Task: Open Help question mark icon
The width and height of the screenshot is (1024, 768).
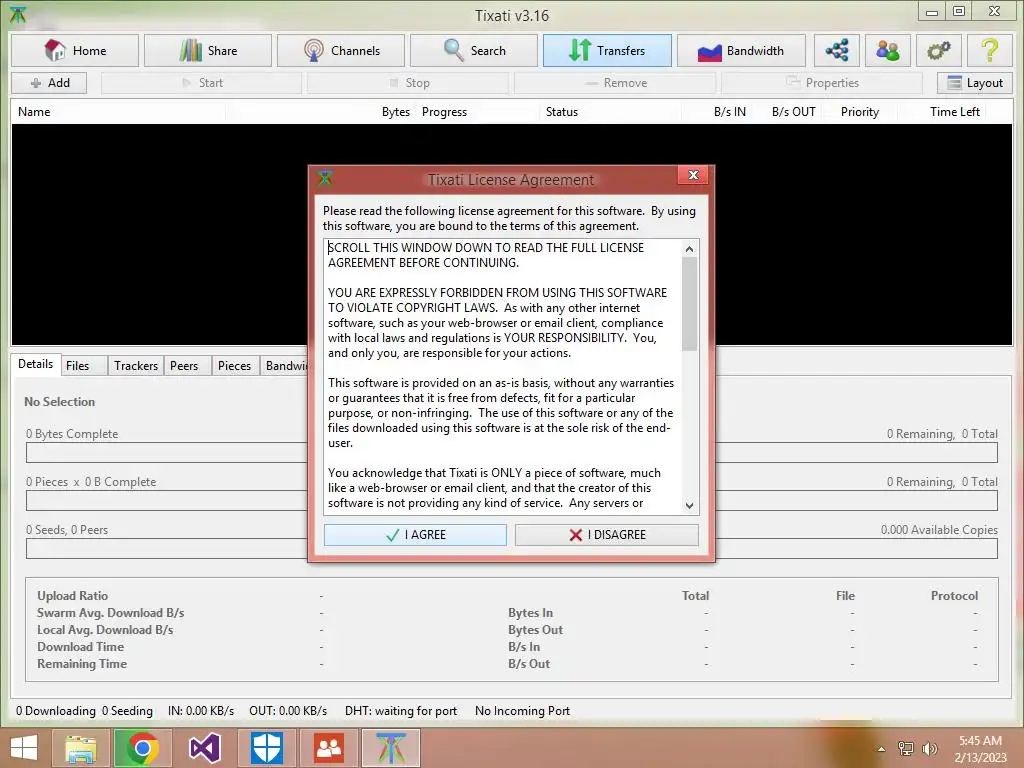Action: tap(990, 50)
